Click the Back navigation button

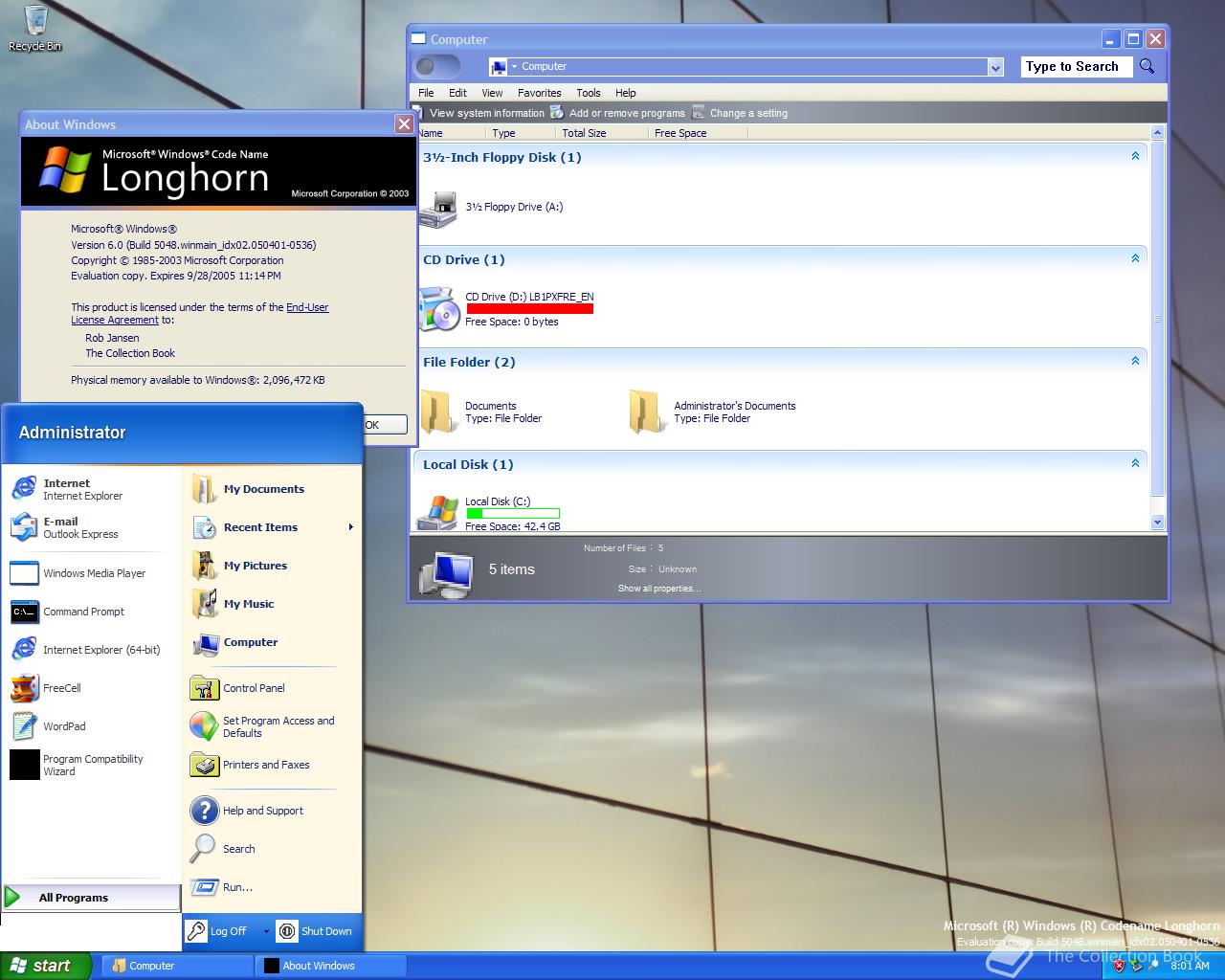pos(427,66)
